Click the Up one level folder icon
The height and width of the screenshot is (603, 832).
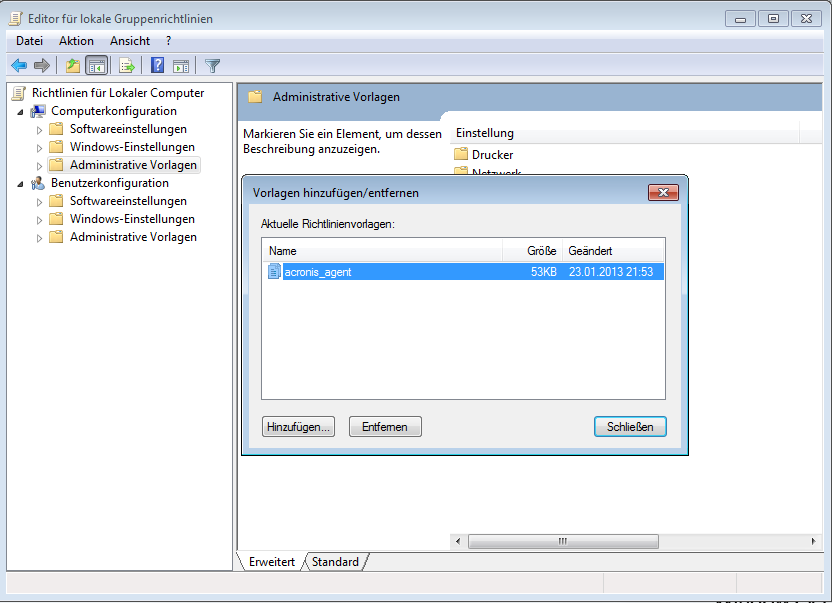tap(73, 66)
